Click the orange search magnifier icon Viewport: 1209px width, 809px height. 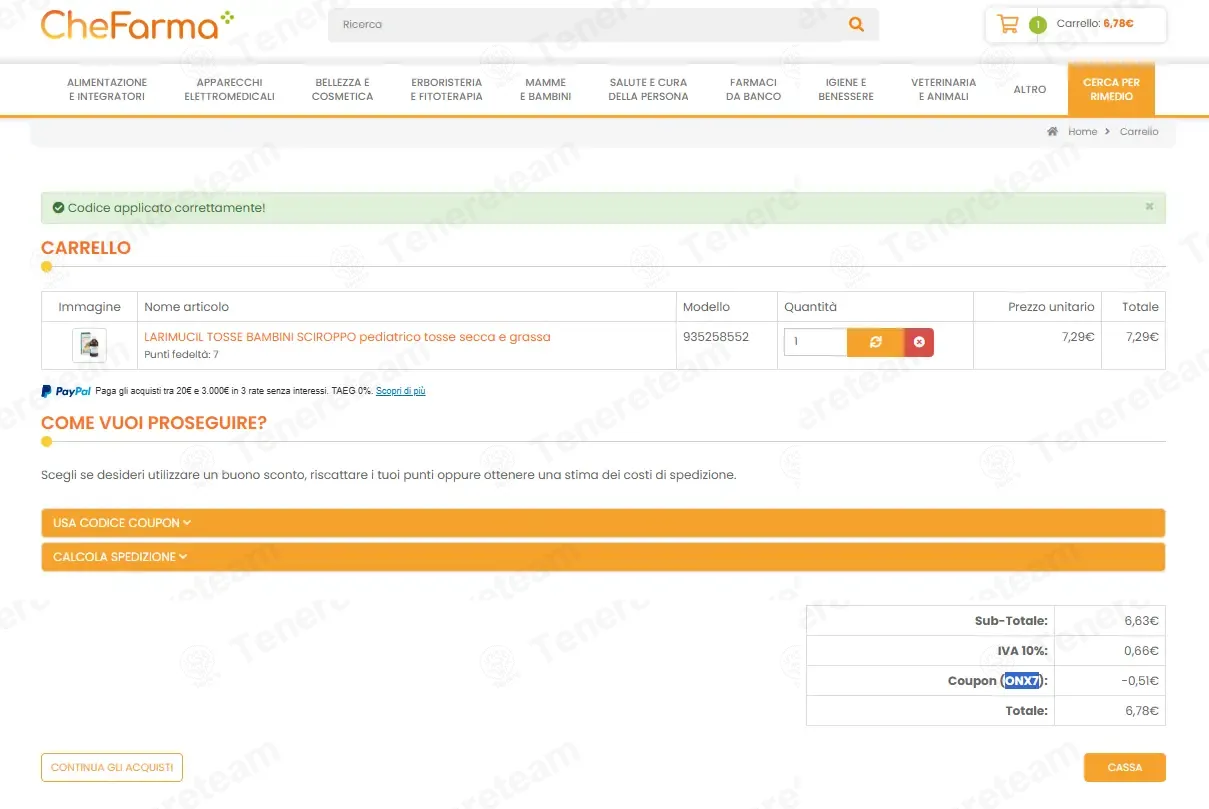(856, 25)
